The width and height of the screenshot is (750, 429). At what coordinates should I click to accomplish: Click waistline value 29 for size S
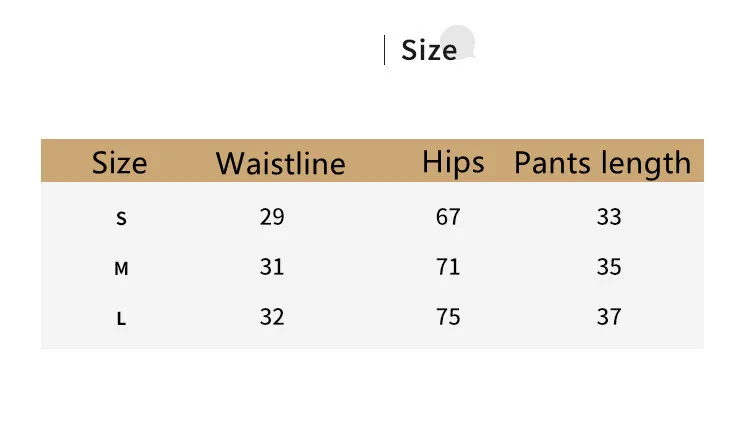pos(271,216)
